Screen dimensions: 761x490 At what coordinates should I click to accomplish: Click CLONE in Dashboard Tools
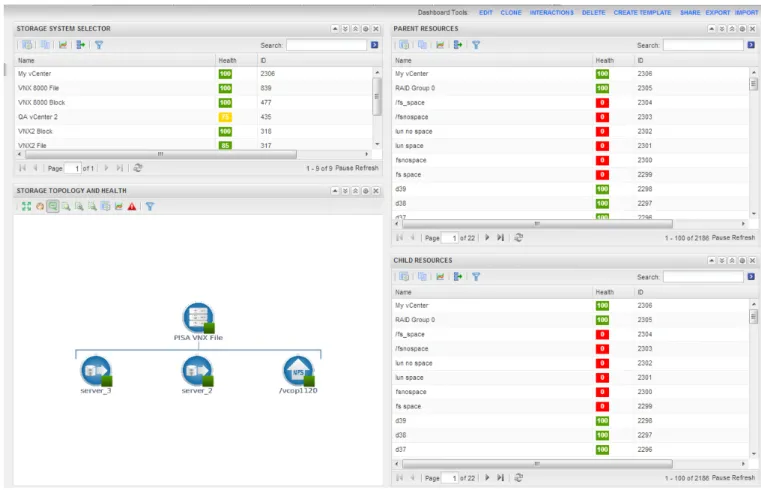click(511, 13)
